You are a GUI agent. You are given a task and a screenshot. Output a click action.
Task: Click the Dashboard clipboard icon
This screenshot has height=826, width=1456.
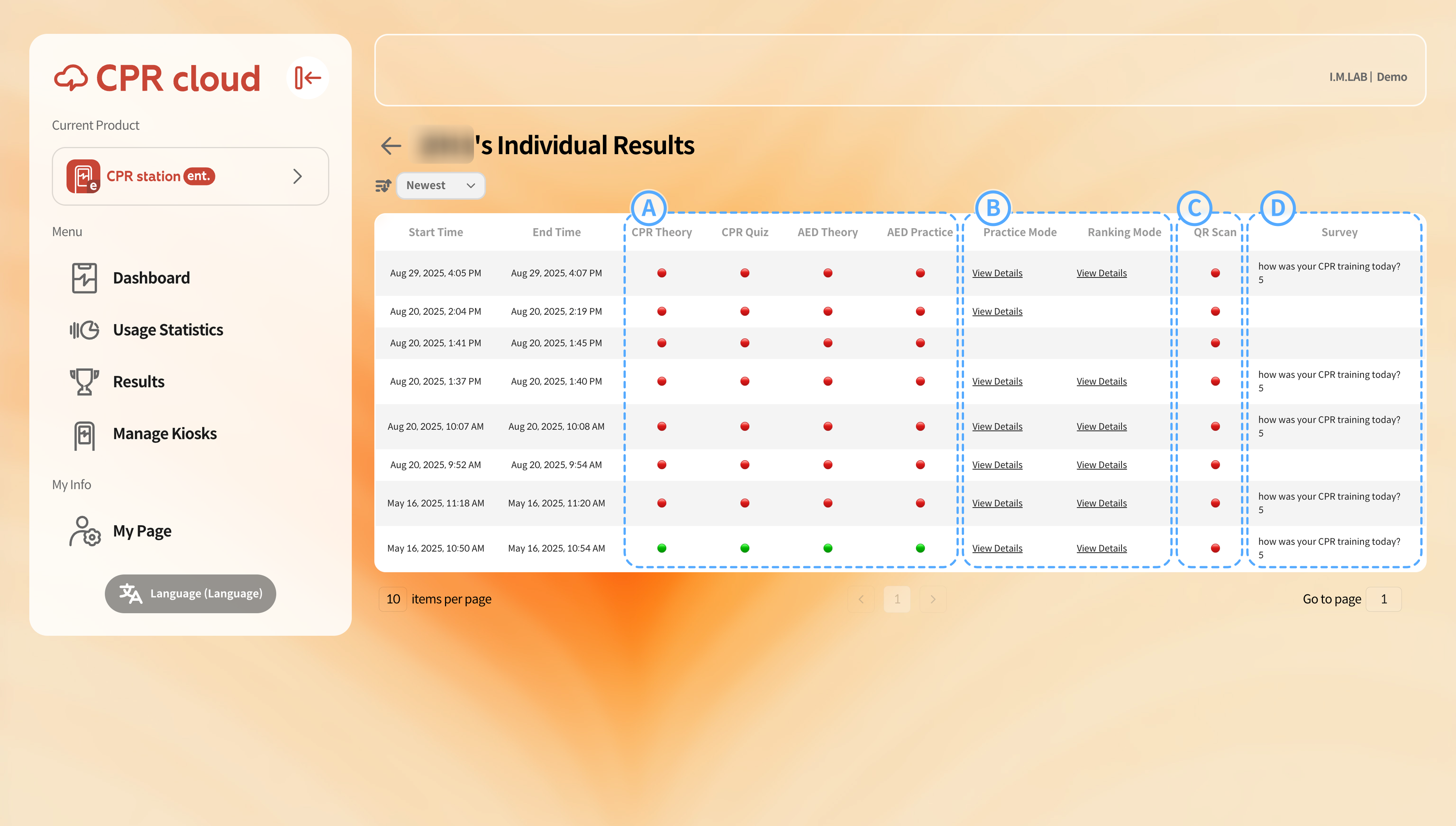84,278
